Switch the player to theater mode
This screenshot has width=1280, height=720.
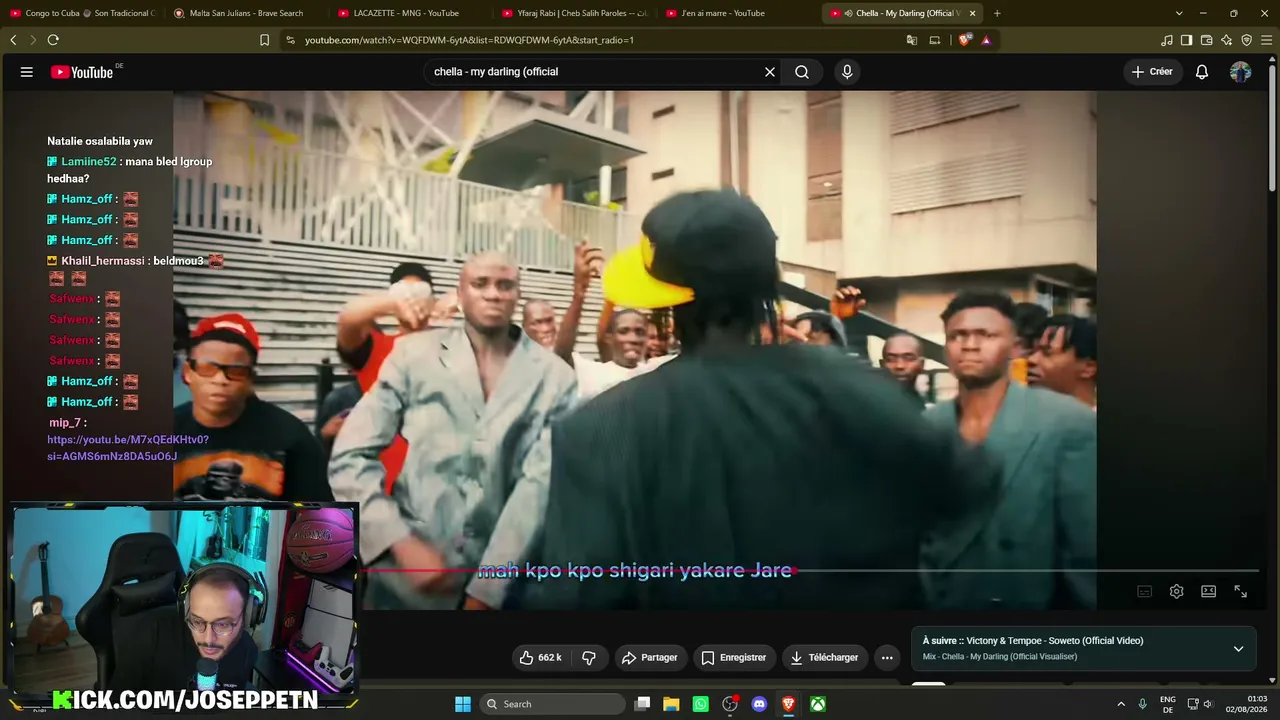click(x=1208, y=591)
